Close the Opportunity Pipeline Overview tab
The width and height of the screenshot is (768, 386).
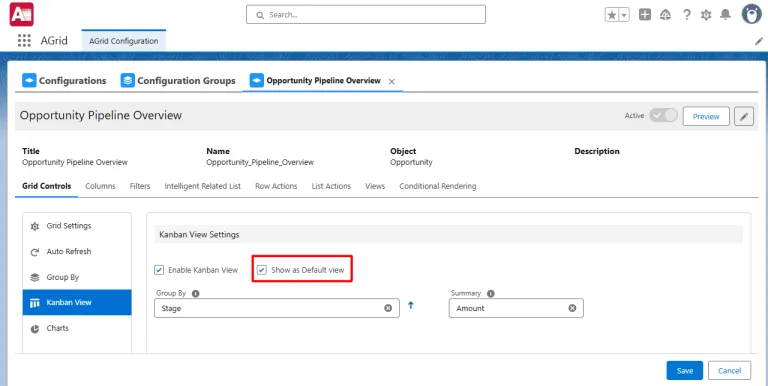pyautogui.click(x=391, y=81)
